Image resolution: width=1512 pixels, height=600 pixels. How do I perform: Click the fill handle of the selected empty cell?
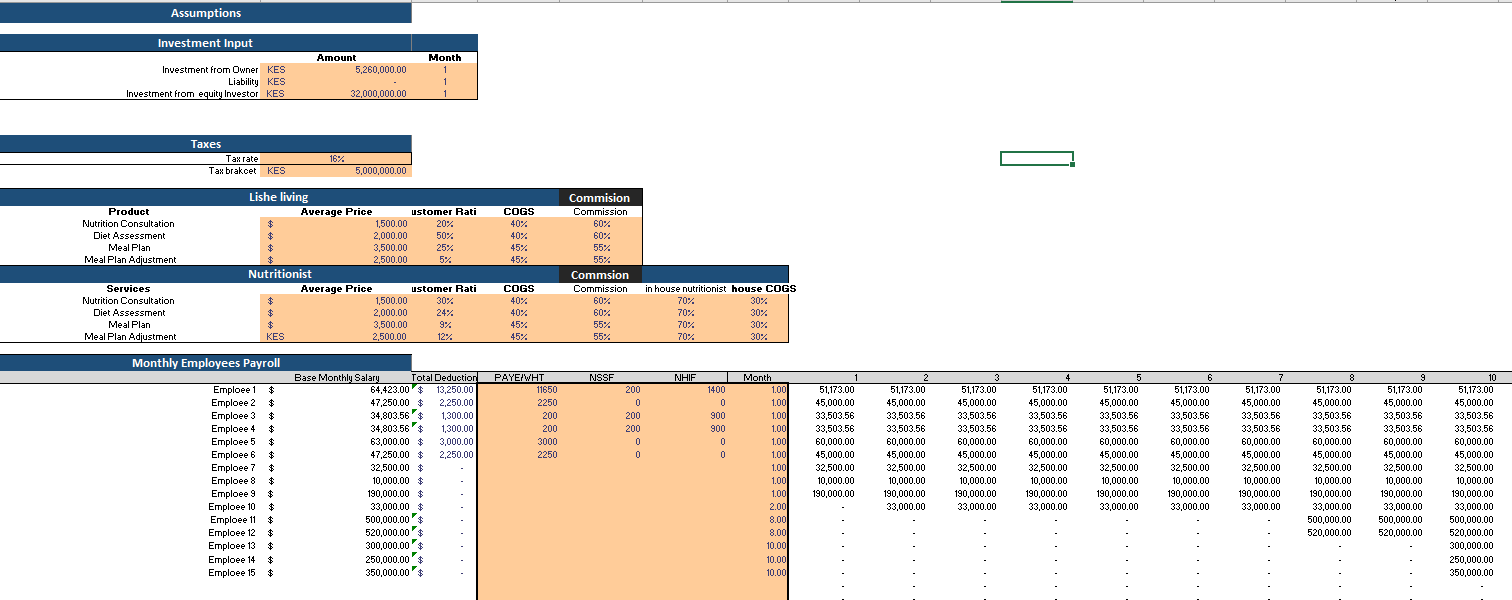click(1073, 166)
